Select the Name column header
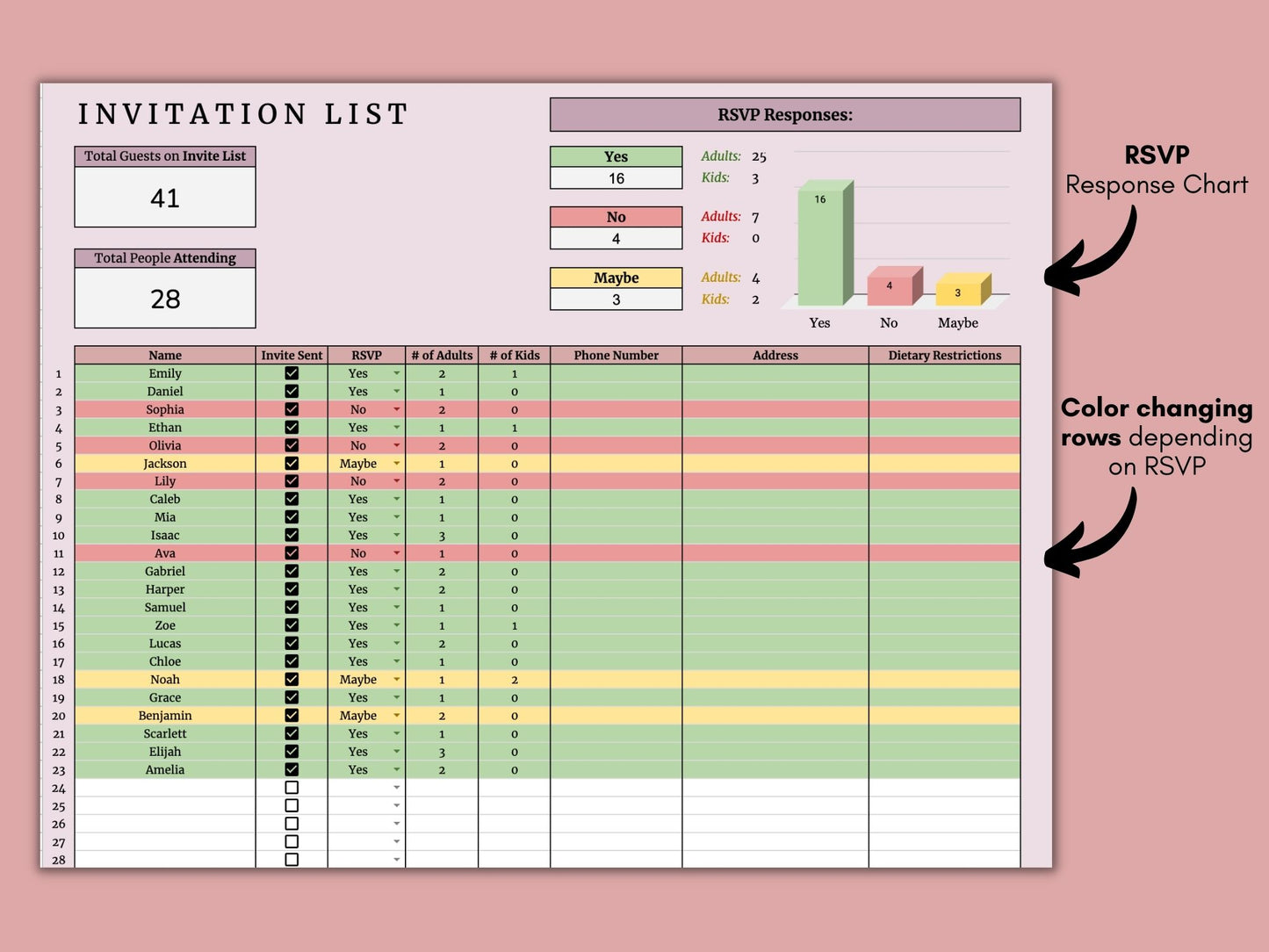This screenshot has width=1269, height=952. [165, 355]
